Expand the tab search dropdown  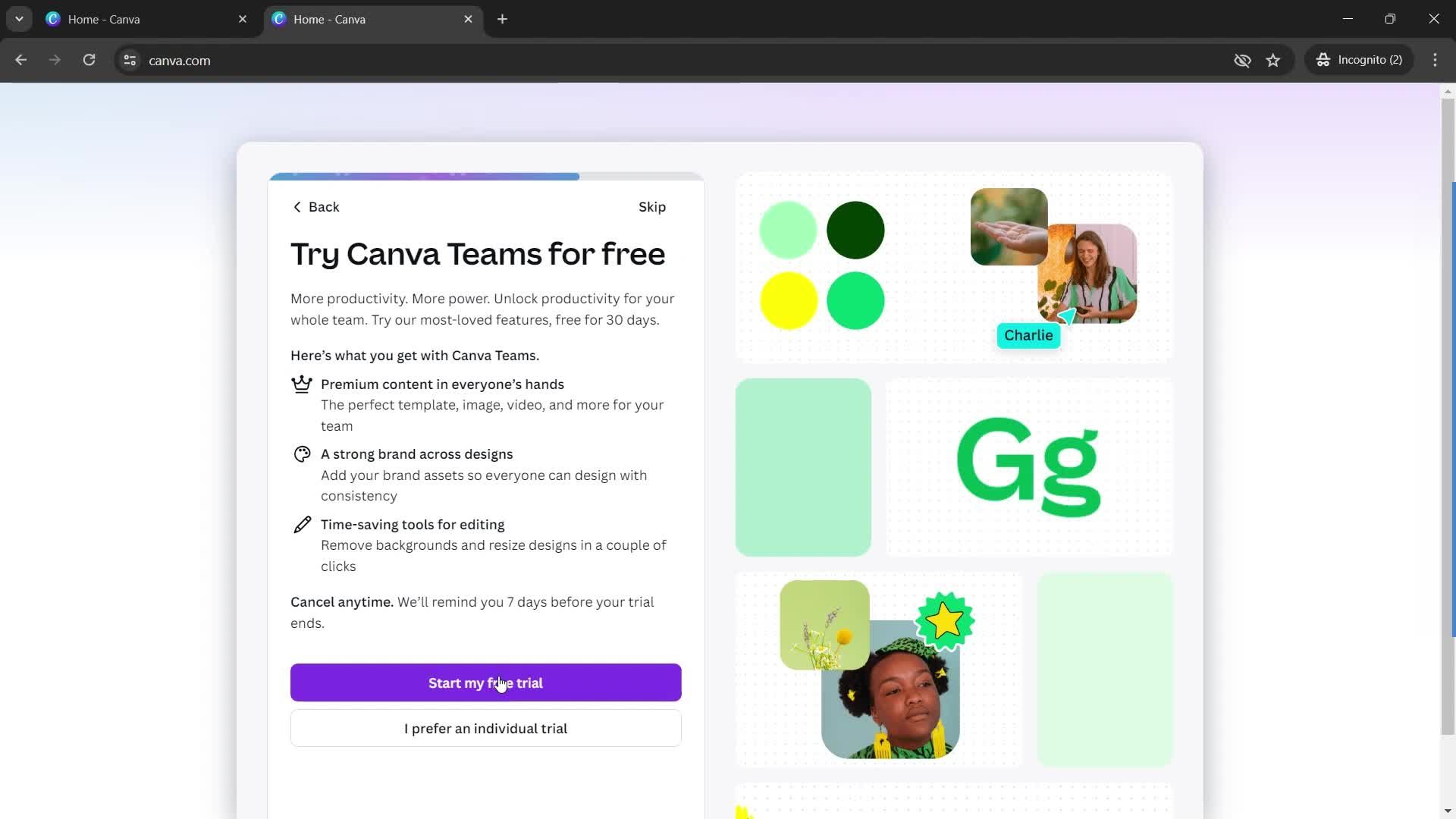tap(19, 19)
